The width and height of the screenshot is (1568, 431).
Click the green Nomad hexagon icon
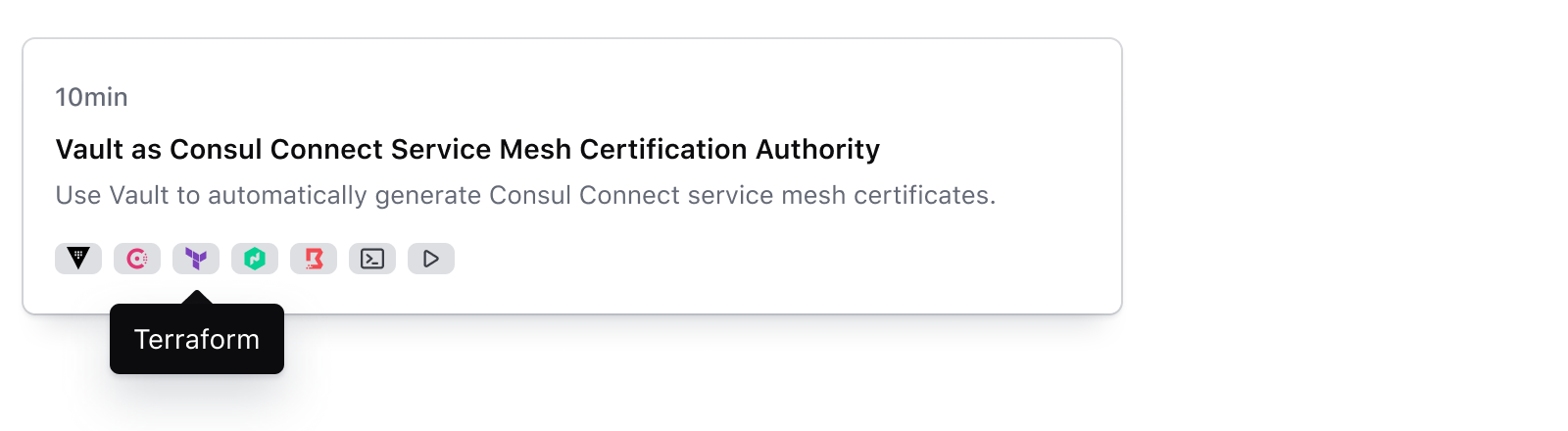point(255,259)
